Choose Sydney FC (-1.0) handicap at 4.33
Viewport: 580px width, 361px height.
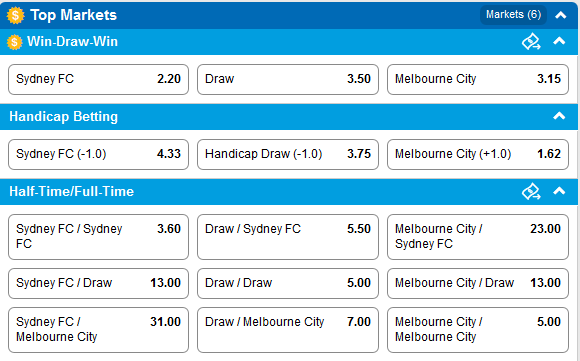coord(98,154)
